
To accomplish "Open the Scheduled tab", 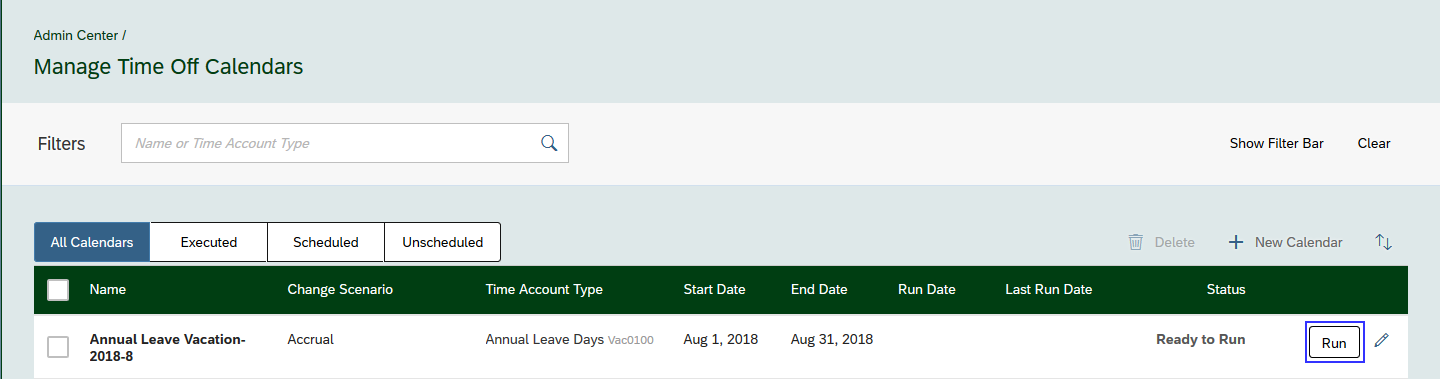I will click(326, 242).
